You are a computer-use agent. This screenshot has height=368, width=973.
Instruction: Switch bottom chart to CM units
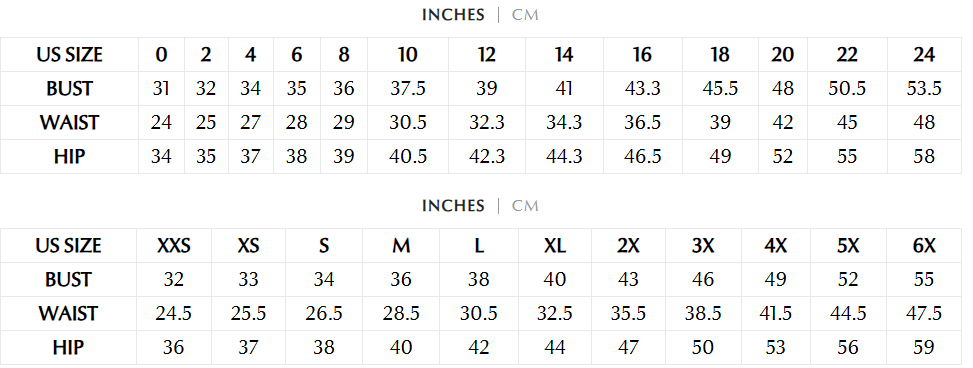(x=525, y=205)
